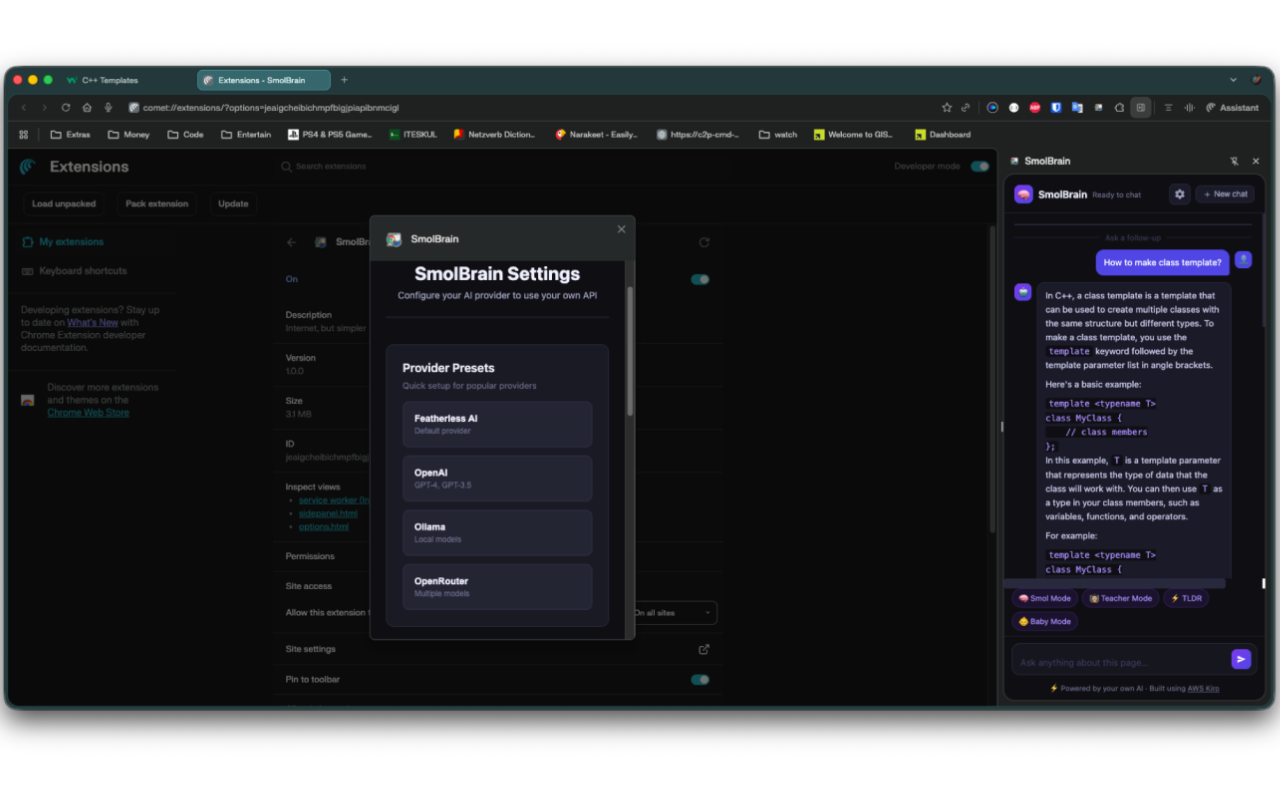Image resolution: width=1280 pixels, height=800 pixels.
Task: Activate Teacher Mode in SmolBrain chat
Action: coord(1120,598)
